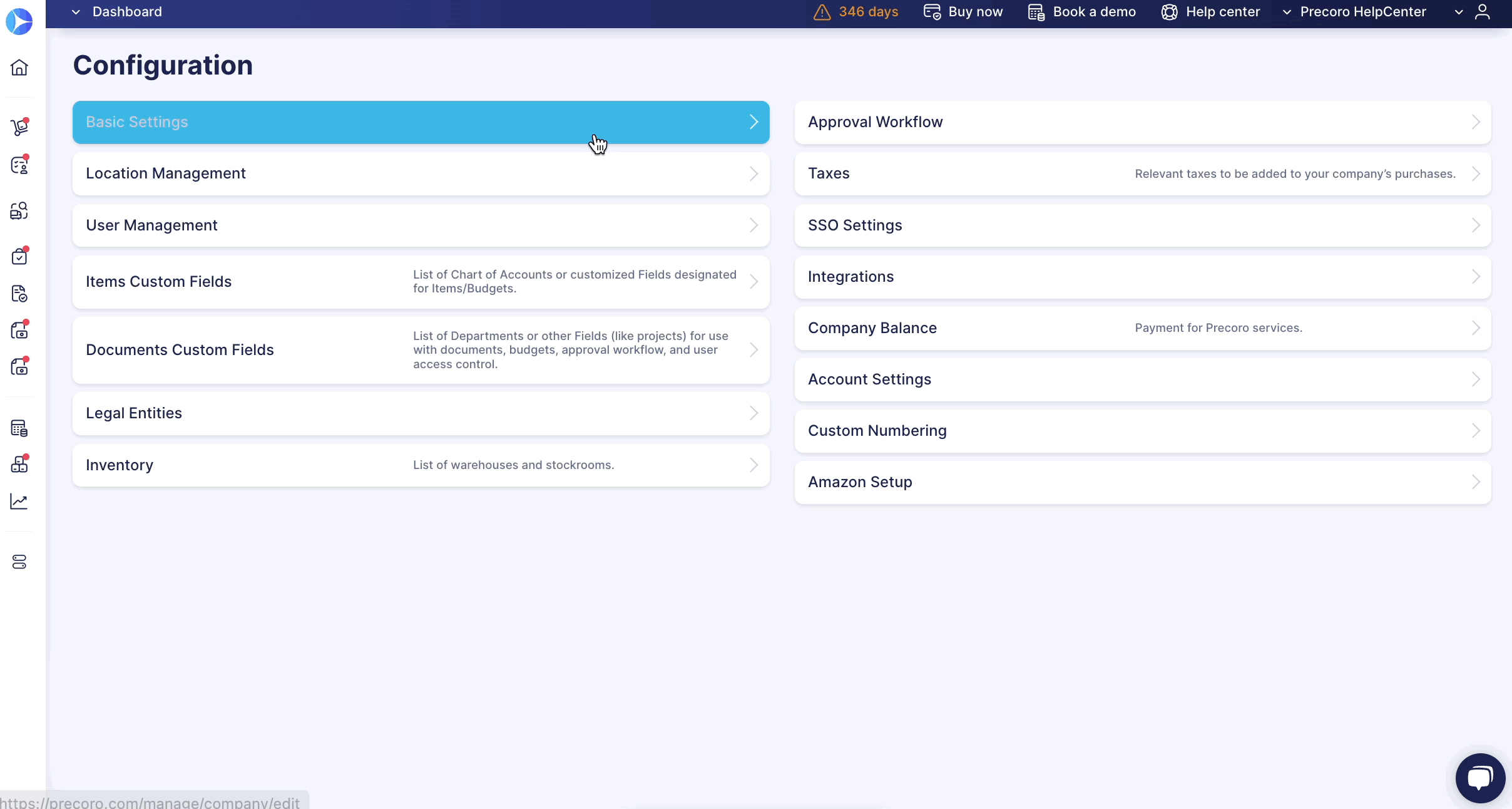Click the warning triangle trial icon
1512x809 pixels.
(x=822, y=12)
